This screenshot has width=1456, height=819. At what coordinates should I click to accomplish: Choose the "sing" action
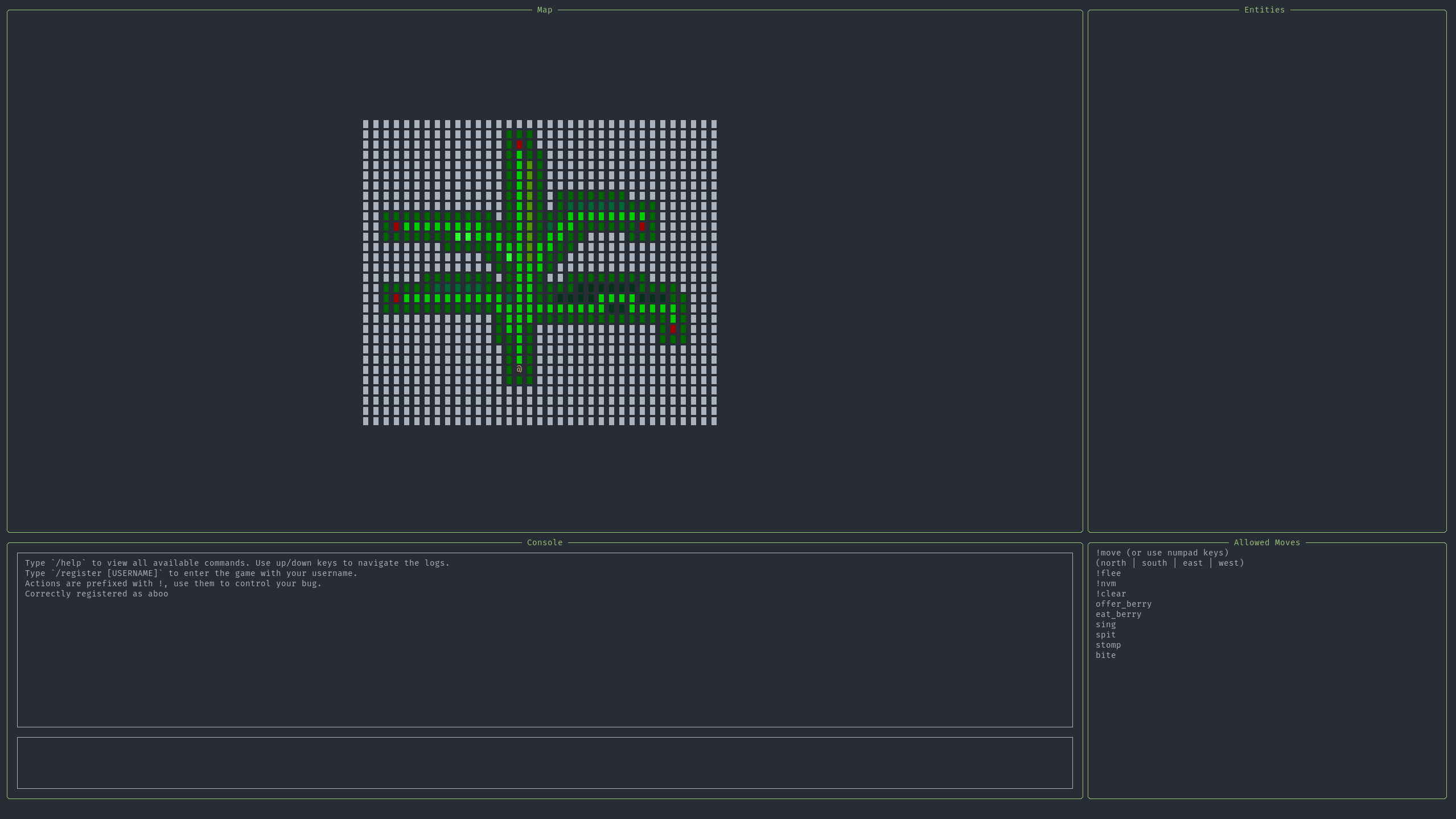pos(1106,624)
